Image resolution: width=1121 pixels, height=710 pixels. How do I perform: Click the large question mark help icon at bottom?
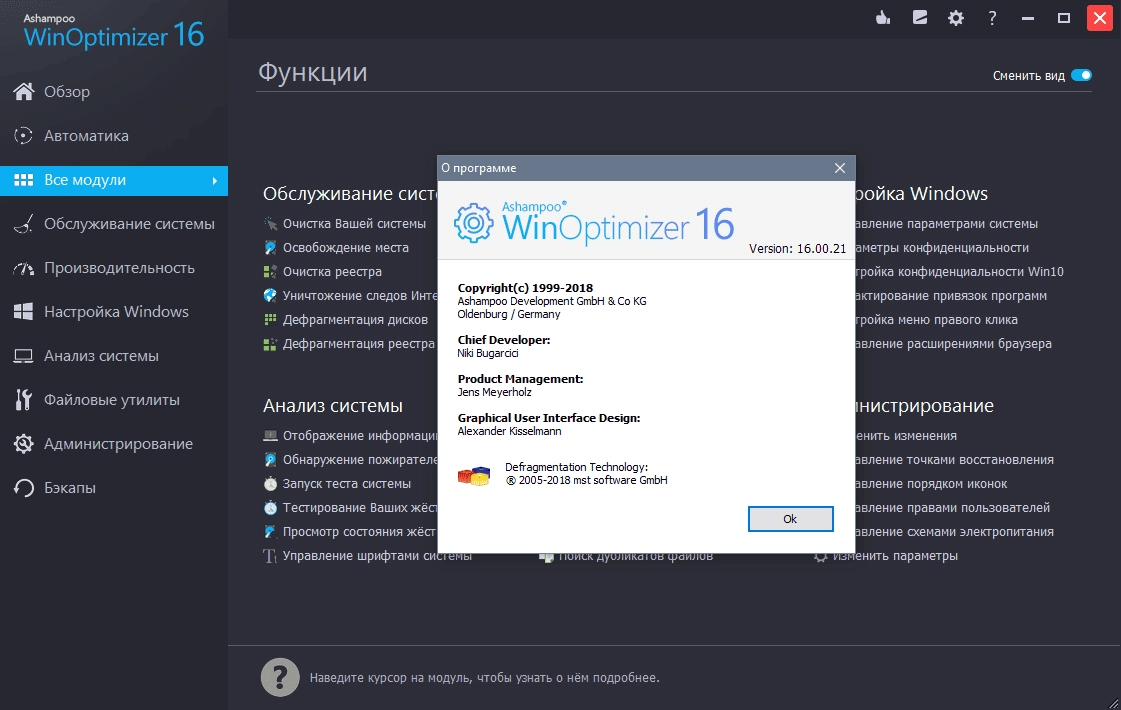pos(280,677)
